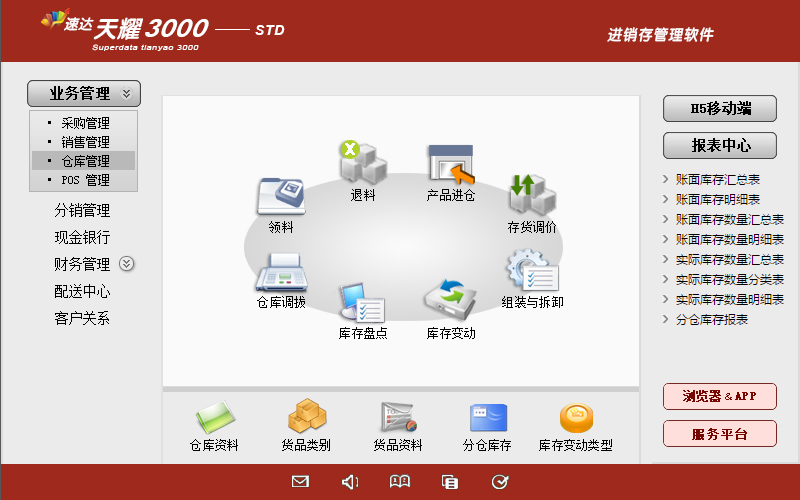Select POS 管理 menu item
Screen dimensions: 800x500
tap(85, 181)
